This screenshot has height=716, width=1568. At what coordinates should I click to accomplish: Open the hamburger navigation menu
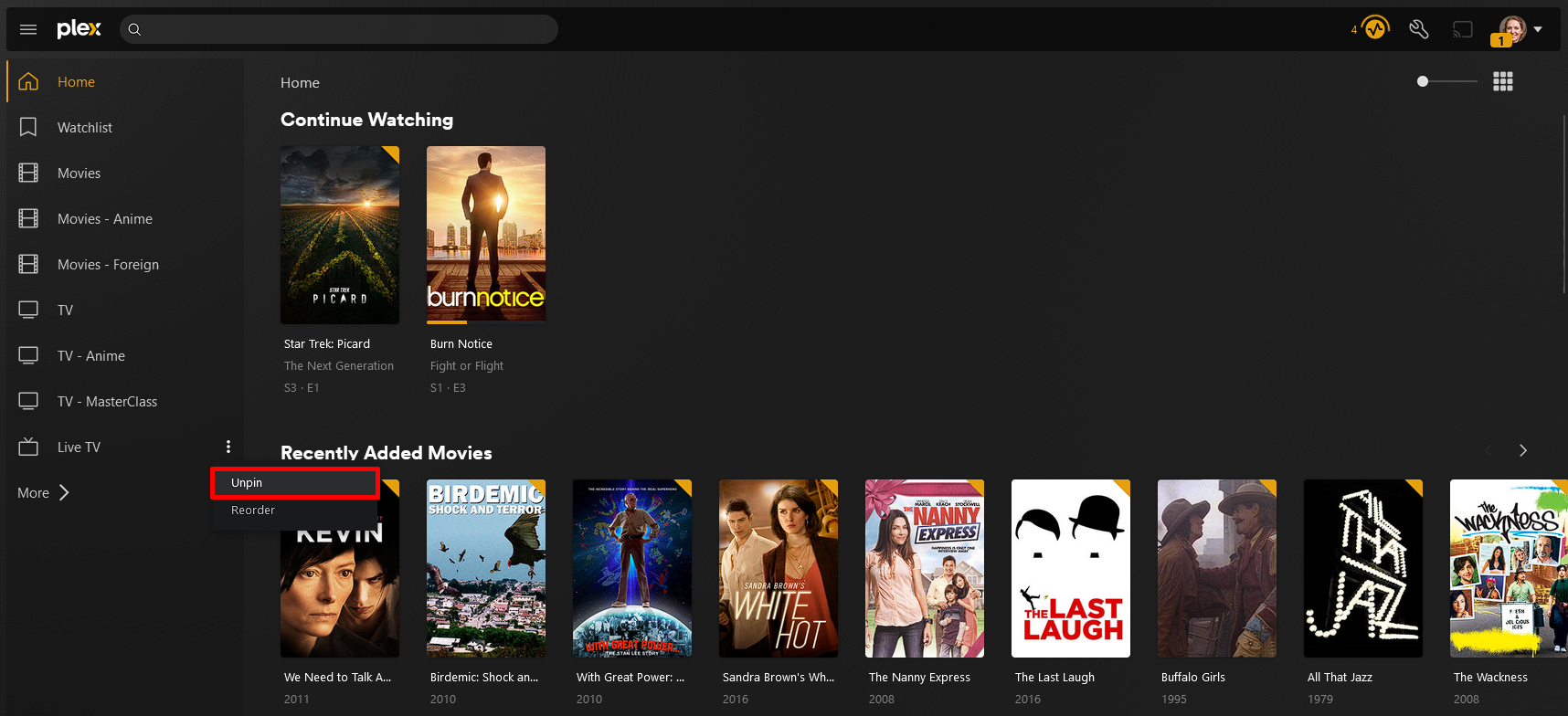pyautogui.click(x=28, y=29)
